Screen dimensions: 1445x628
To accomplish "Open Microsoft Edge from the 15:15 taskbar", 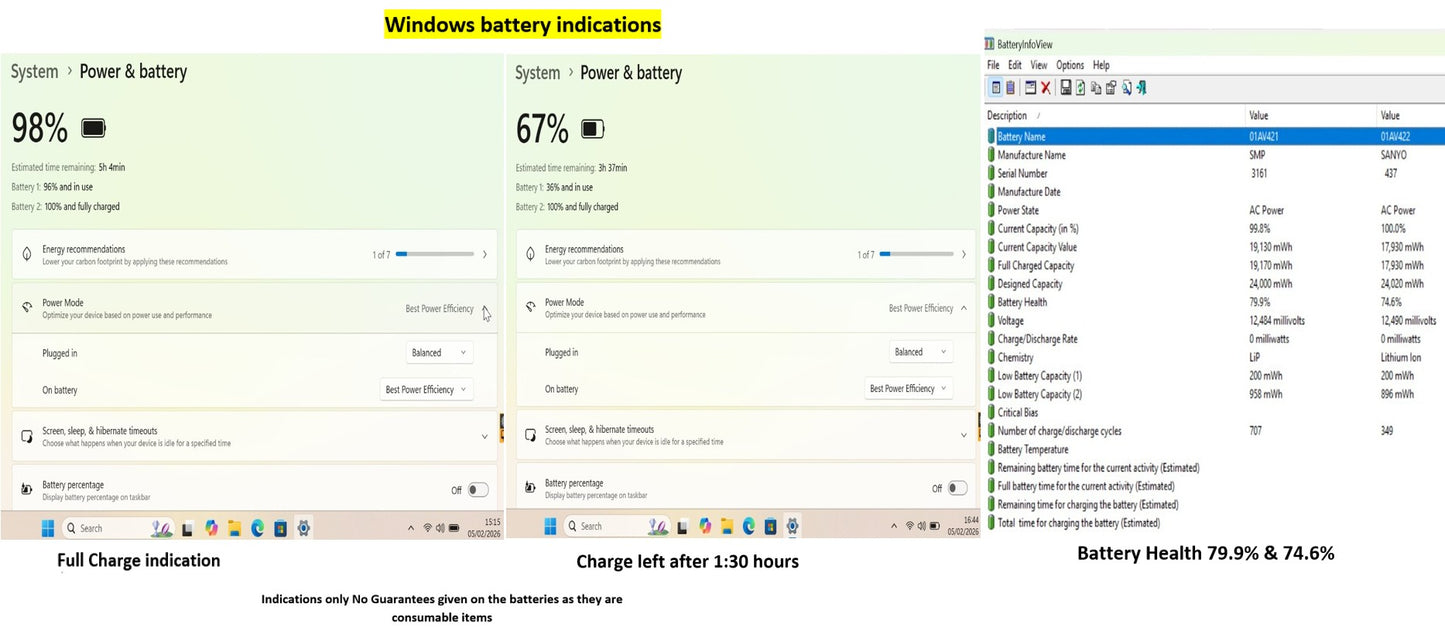I will pyautogui.click(x=257, y=528).
